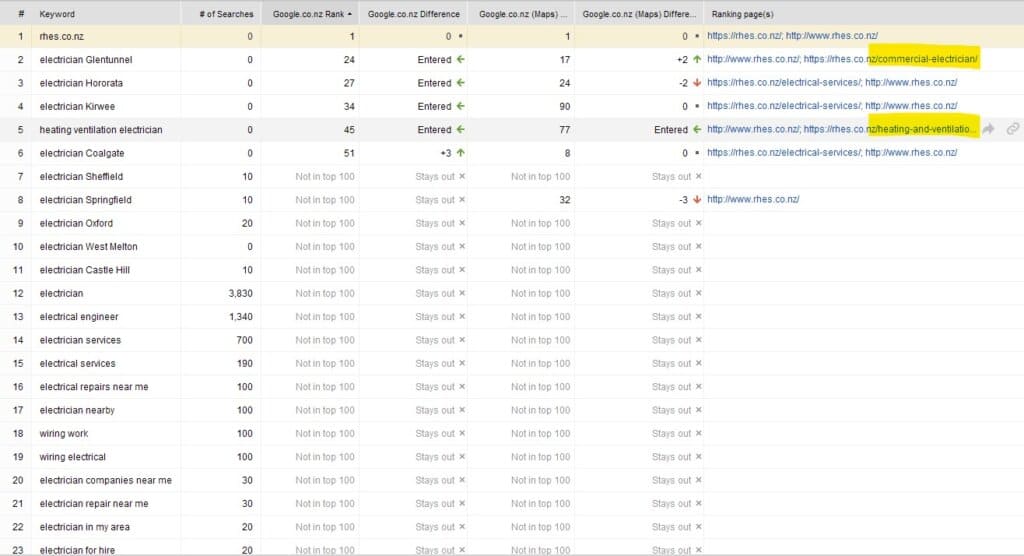Select the electrician services keyword

click(x=80, y=340)
